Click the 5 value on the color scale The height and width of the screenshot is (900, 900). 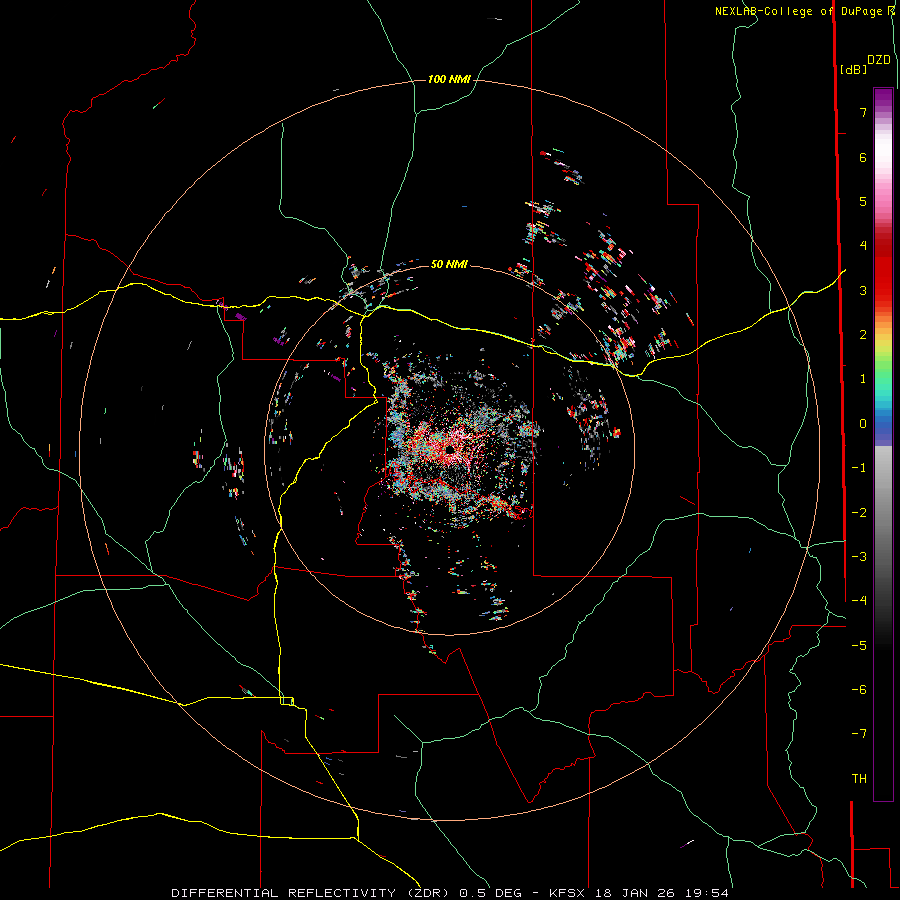coord(863,201)
